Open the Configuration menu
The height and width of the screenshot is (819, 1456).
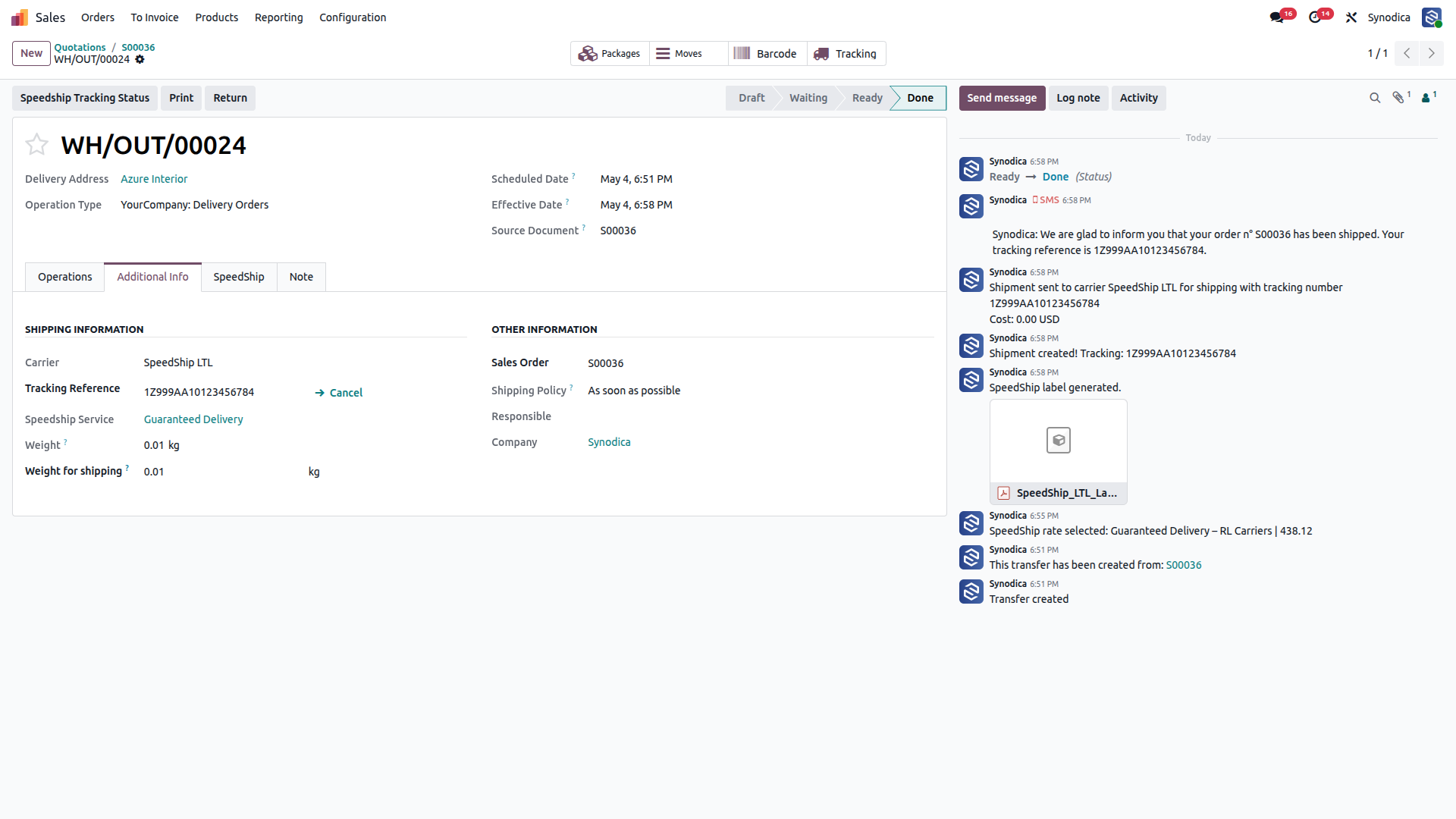pos(353,17)
